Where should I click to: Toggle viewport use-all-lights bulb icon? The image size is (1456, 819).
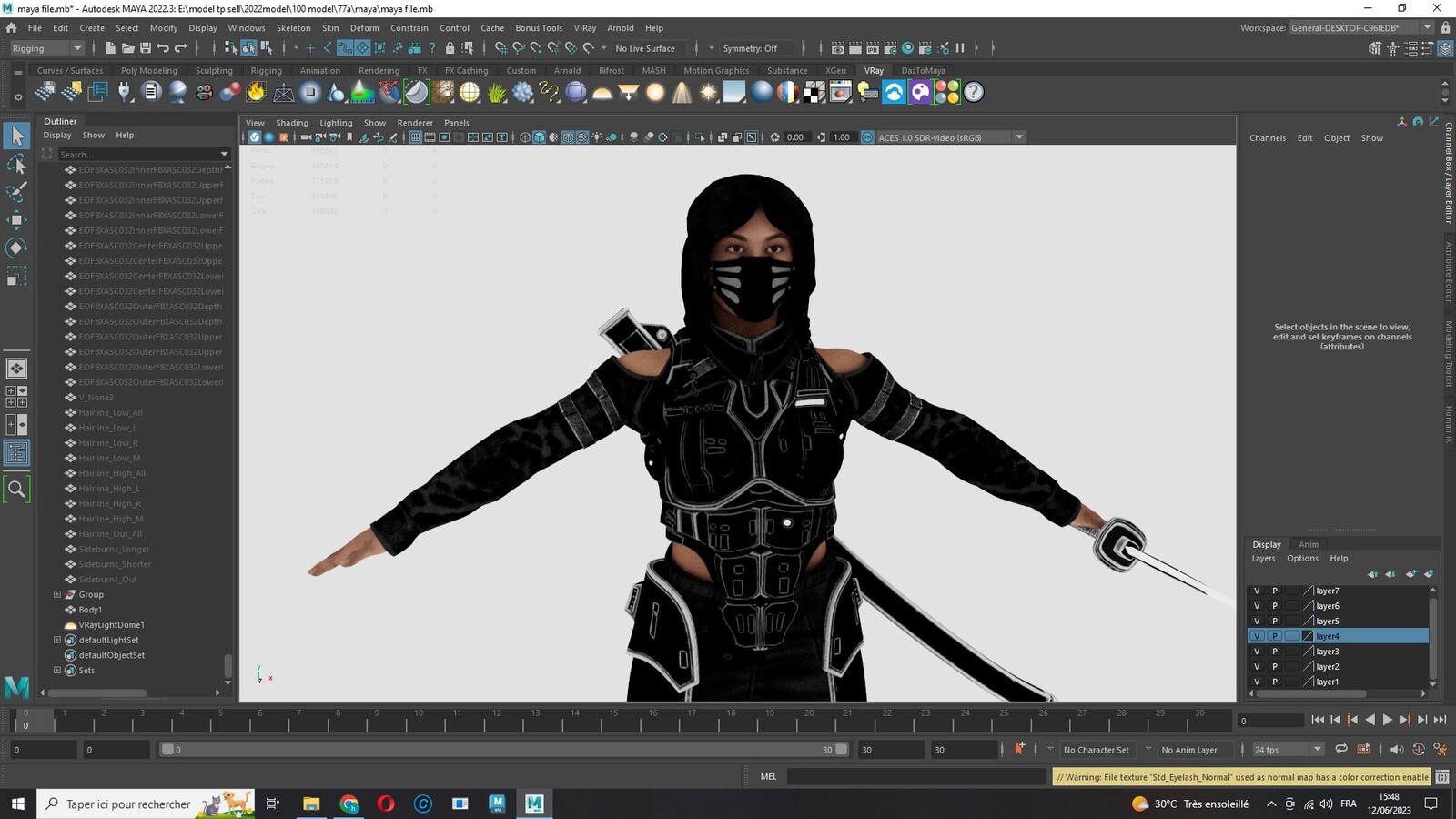click(598, 137)
